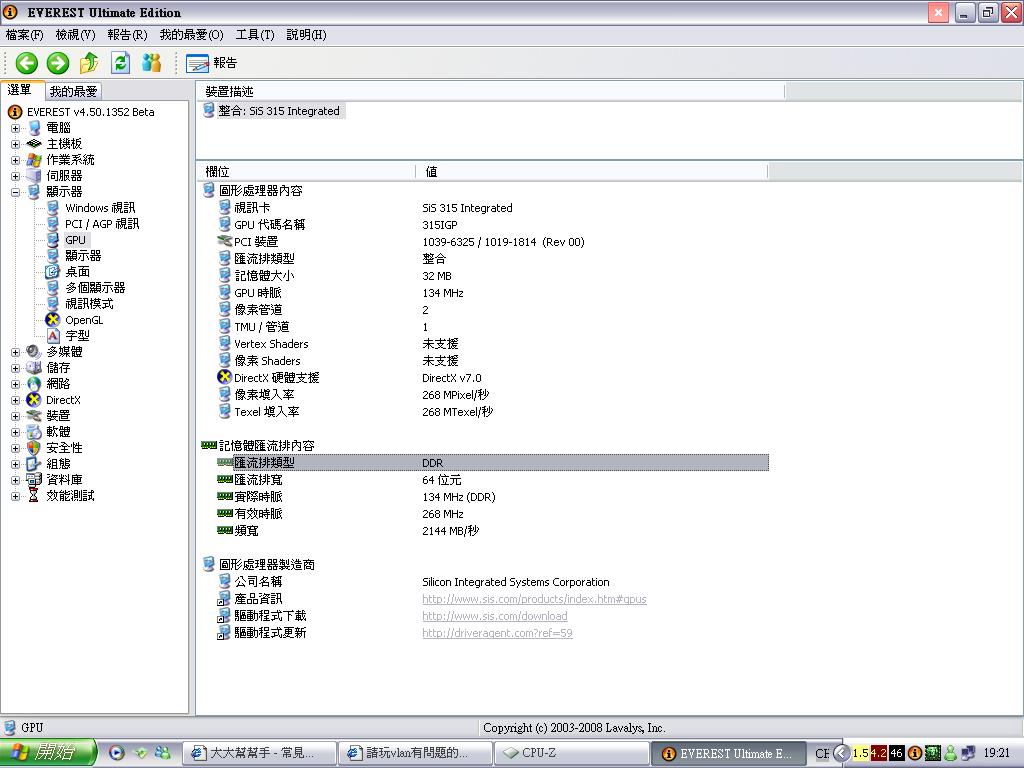The height and width of the screenshot is (768, 1024).
Task: Collapse the 顯示器 display node
Action: point(15,192)
